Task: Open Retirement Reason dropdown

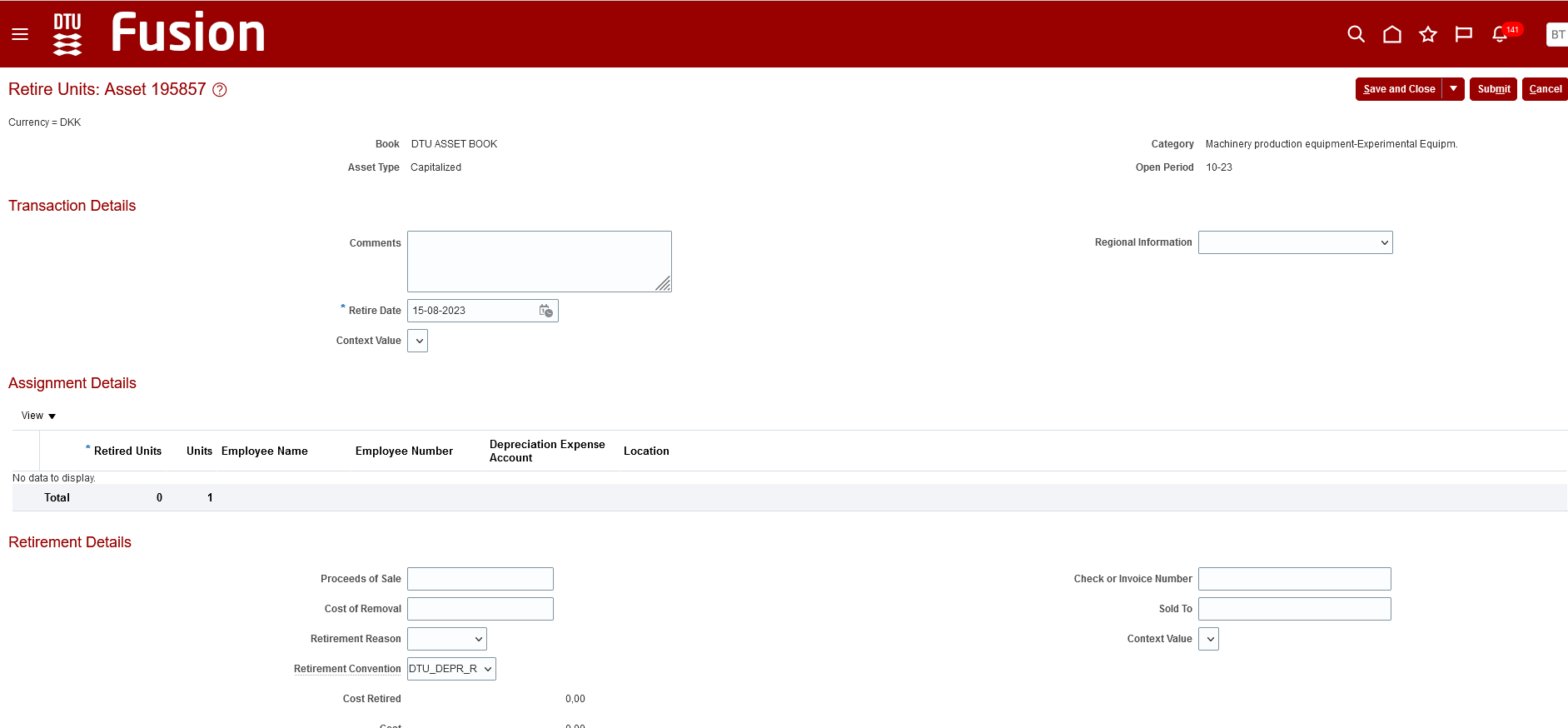Action: tap(447, 639)
